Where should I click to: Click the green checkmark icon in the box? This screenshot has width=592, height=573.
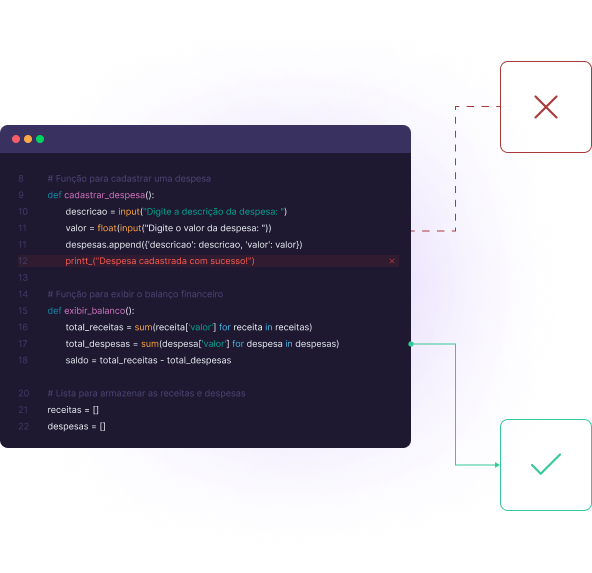click(546, 464)
